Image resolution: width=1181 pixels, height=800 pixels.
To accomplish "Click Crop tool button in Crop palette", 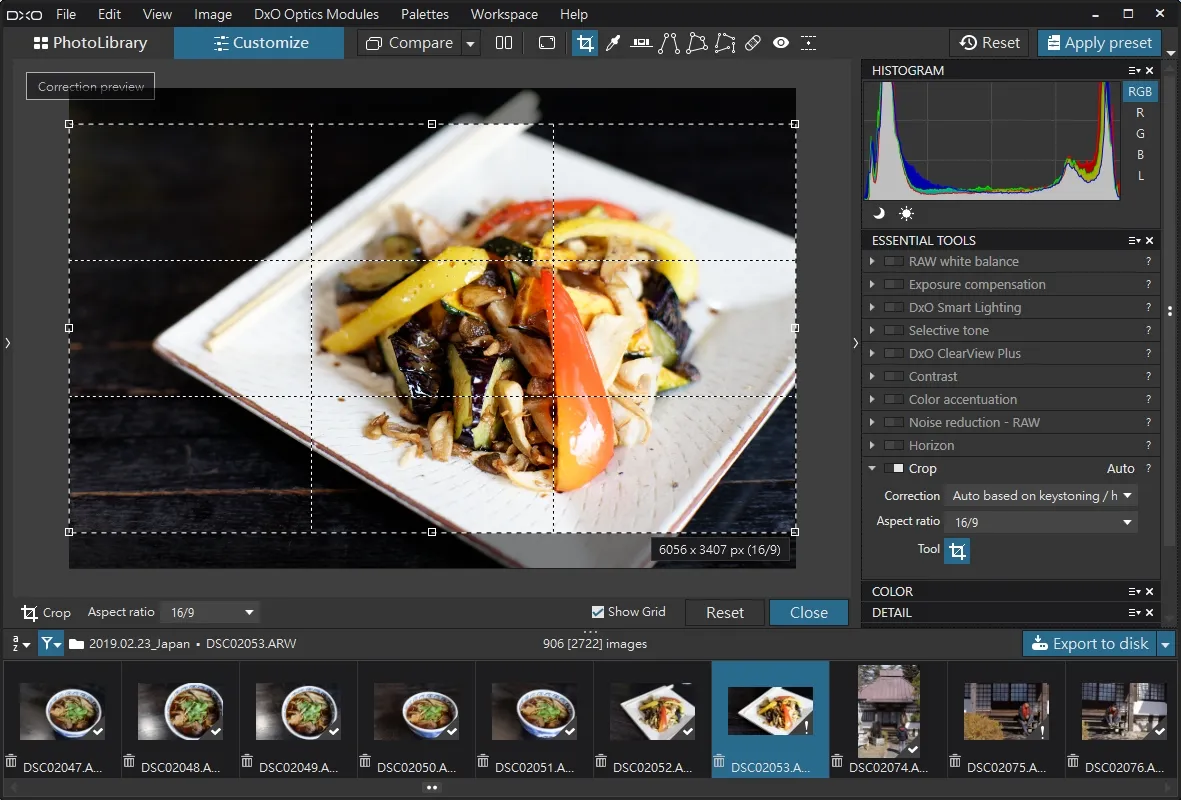I will click(957, 551).
